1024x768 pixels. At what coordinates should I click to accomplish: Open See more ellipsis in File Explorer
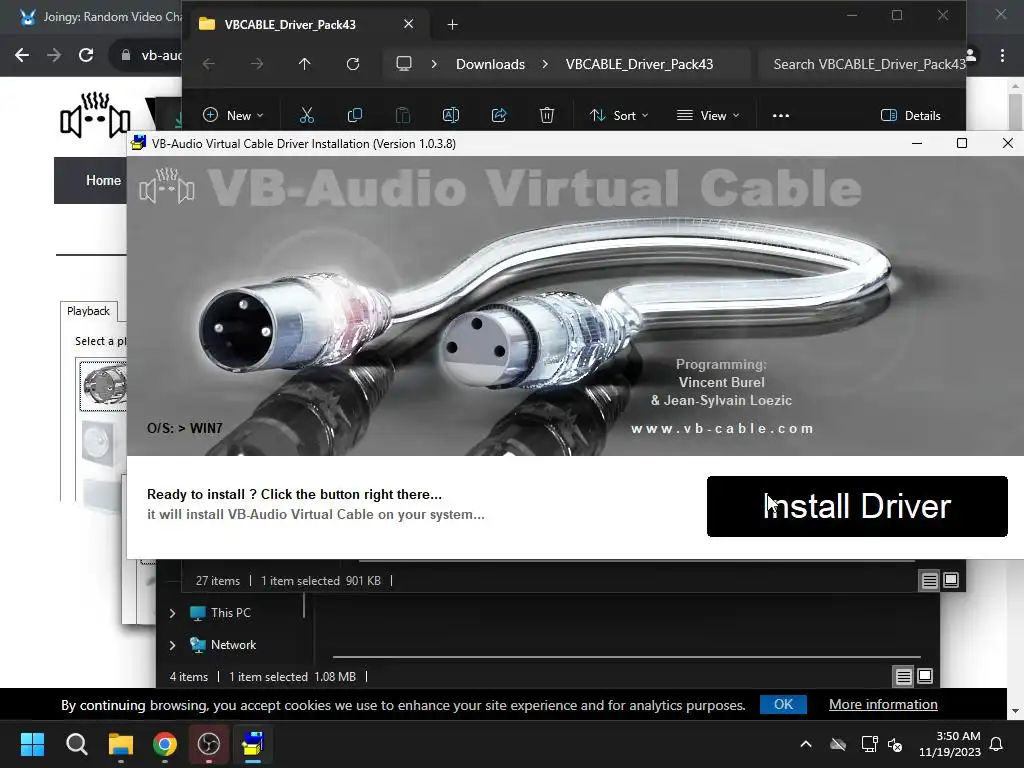coord(780,116)
